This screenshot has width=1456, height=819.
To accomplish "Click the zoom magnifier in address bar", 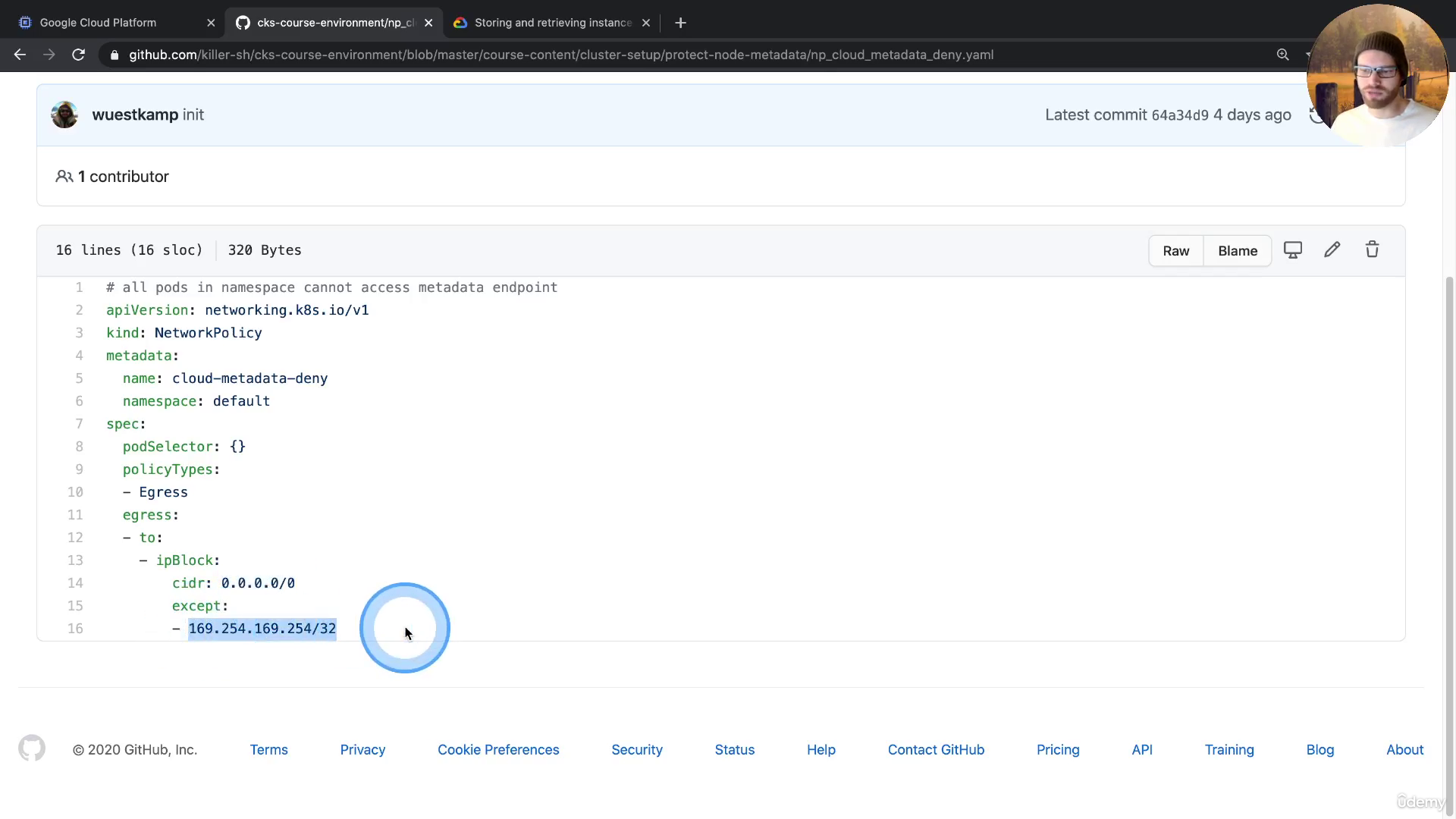I will [x=1282, y=55].
